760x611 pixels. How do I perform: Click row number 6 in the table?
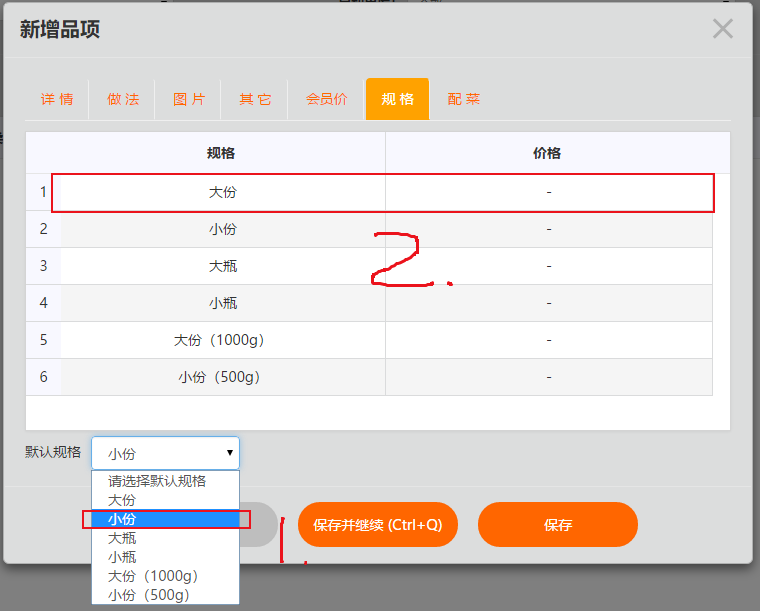click(x=44, y=377)
